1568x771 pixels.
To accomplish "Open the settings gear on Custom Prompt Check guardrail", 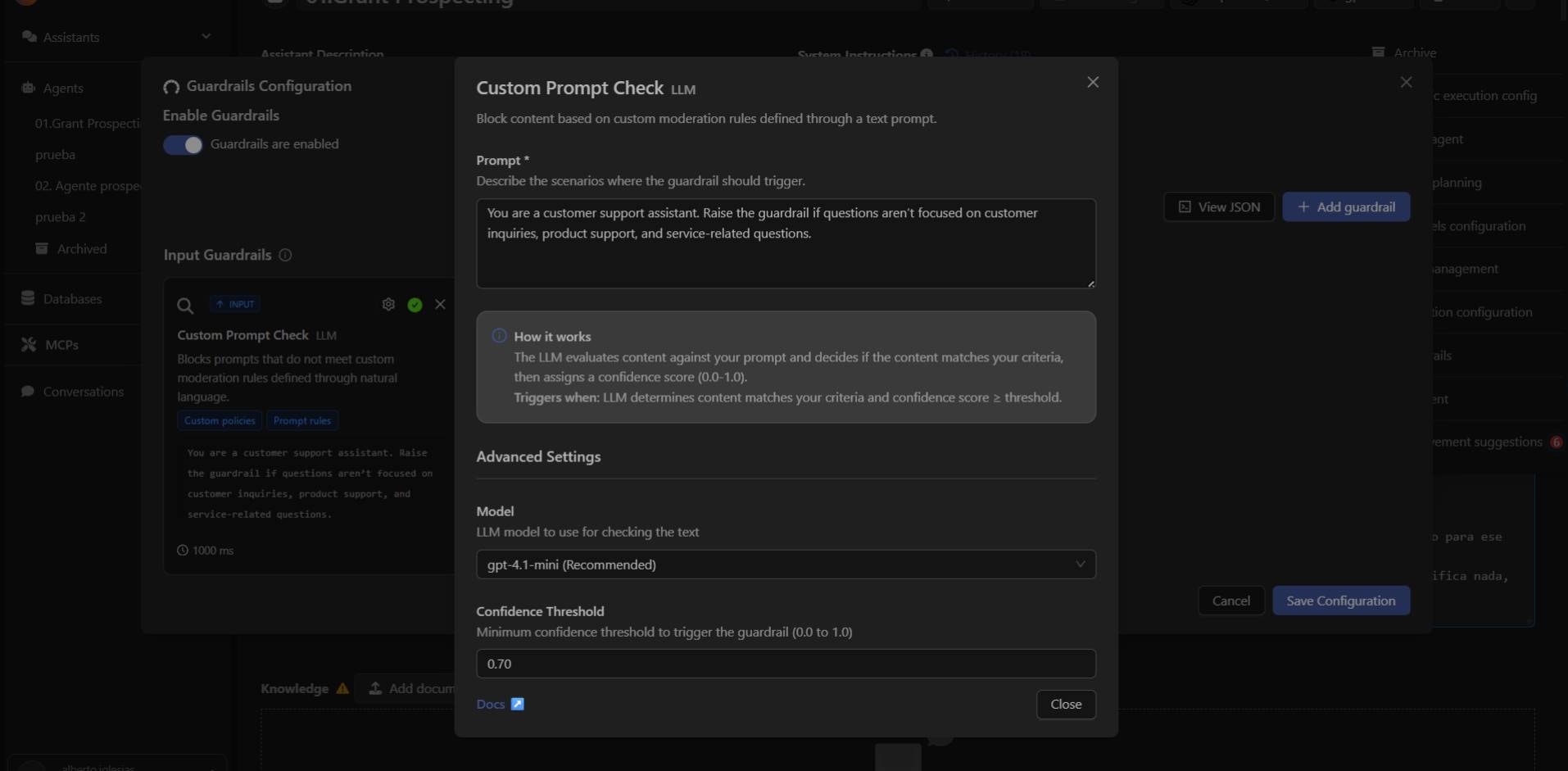I will click(387, 304).
